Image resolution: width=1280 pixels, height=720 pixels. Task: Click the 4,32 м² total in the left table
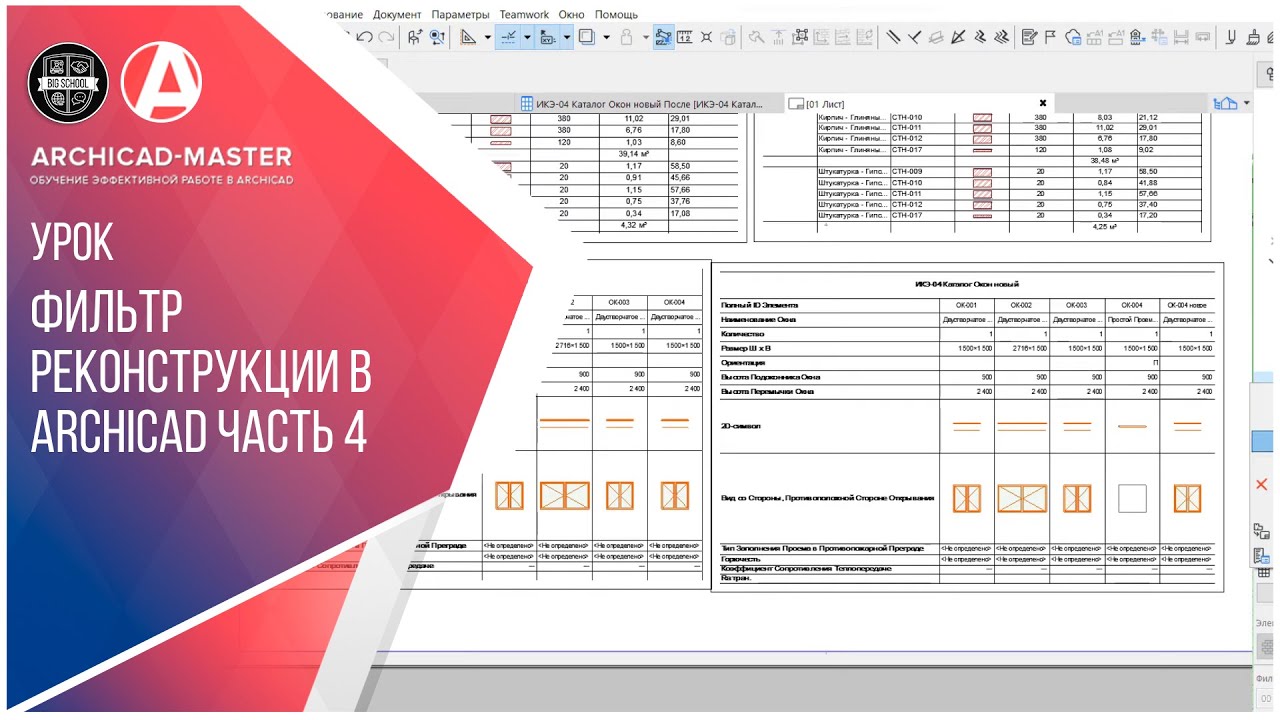[633, 226]
